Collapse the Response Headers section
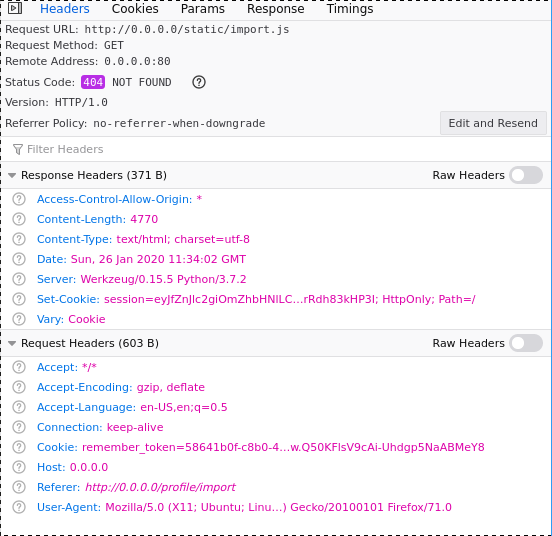Viewport: 552px width, 536px height. pyautogui.click(x=12, y=175)
